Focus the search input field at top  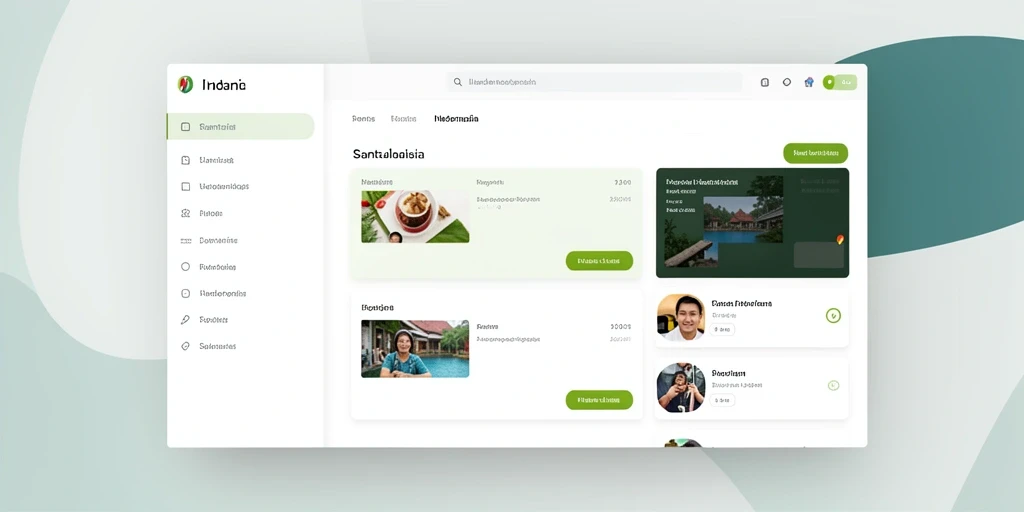[x=594, y=82]
